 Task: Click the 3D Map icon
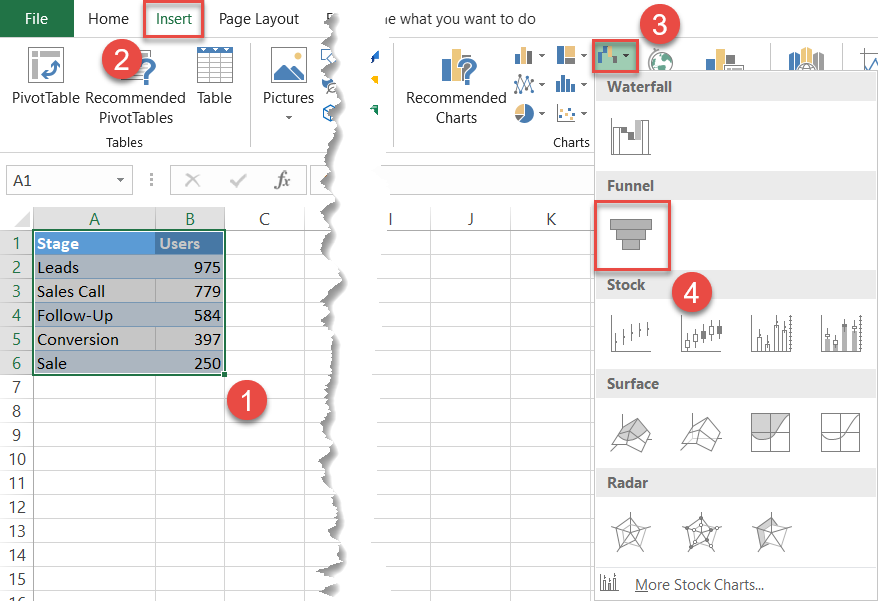[806, 59]
